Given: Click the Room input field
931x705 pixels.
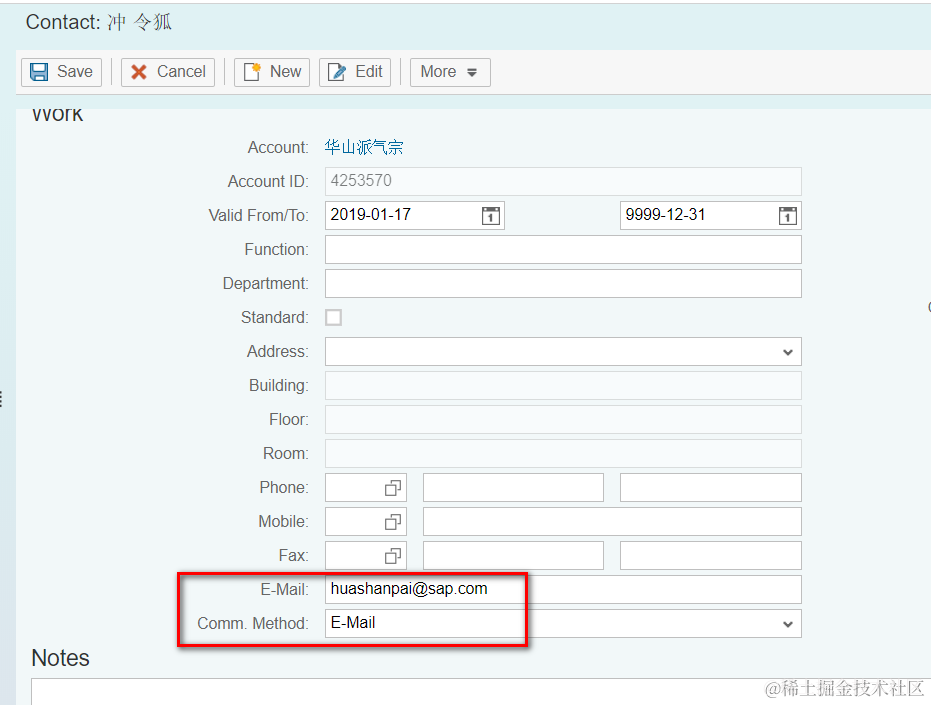Looking at the screenshot, I should pos(563,453).
